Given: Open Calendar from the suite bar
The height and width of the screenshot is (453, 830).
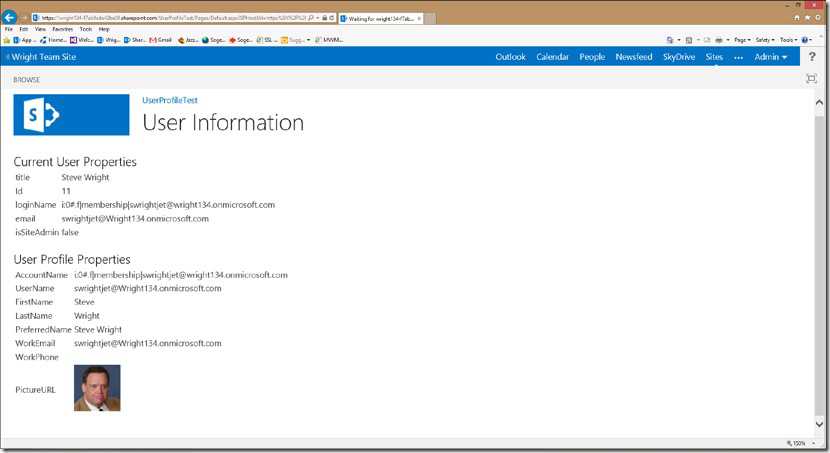Looking at the screenshot, I should tap(552, 57).
